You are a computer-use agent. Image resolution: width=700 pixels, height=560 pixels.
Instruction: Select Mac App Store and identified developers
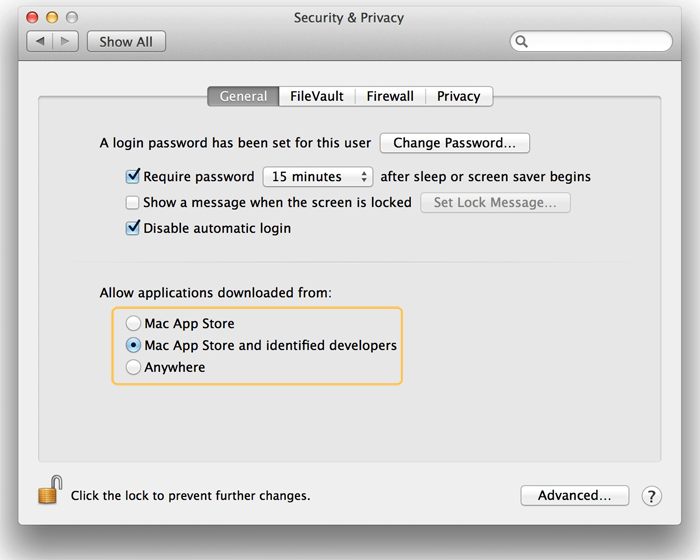[x=133, y=345]
